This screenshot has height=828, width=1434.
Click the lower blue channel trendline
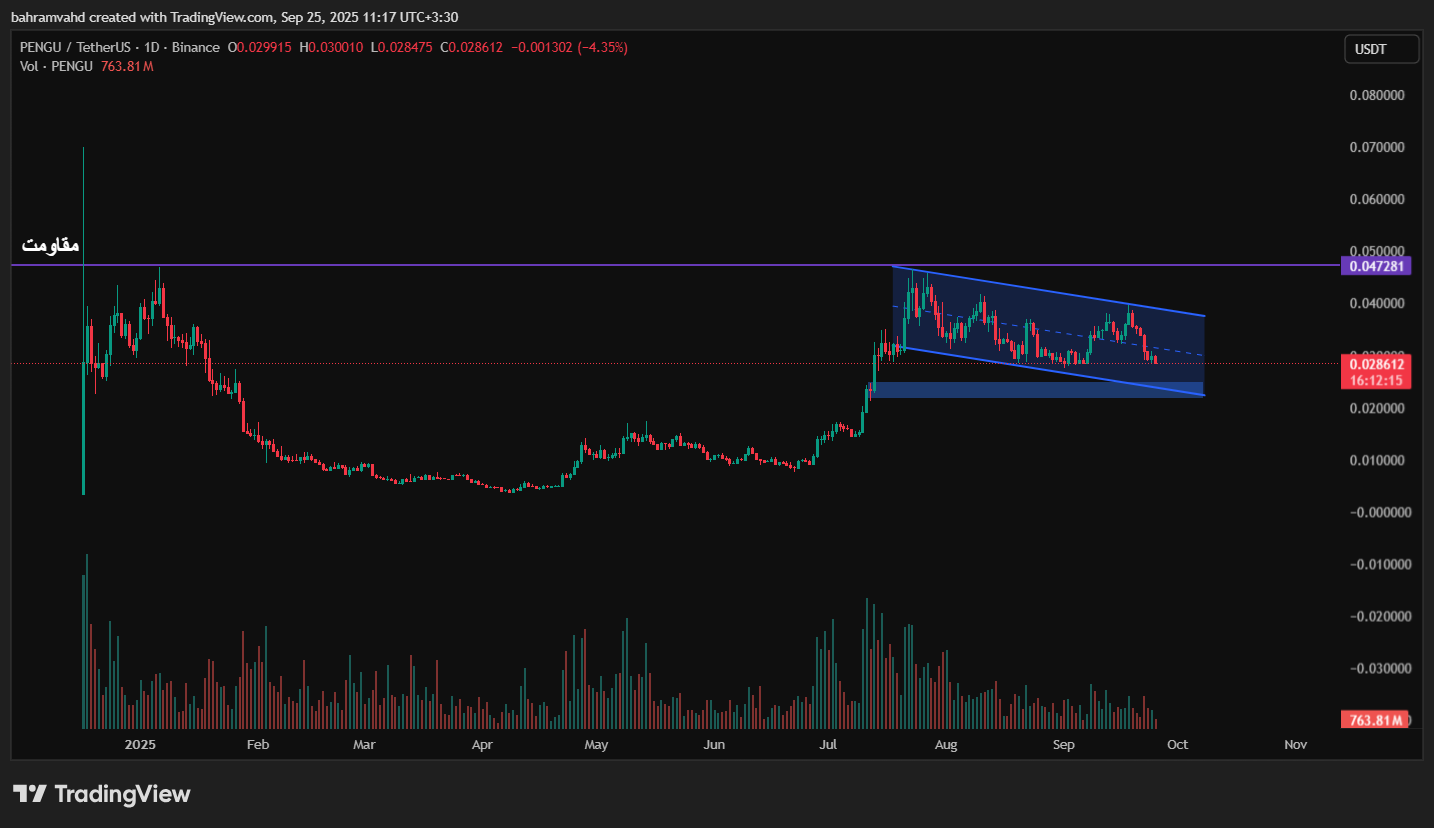coord(1050,371)
